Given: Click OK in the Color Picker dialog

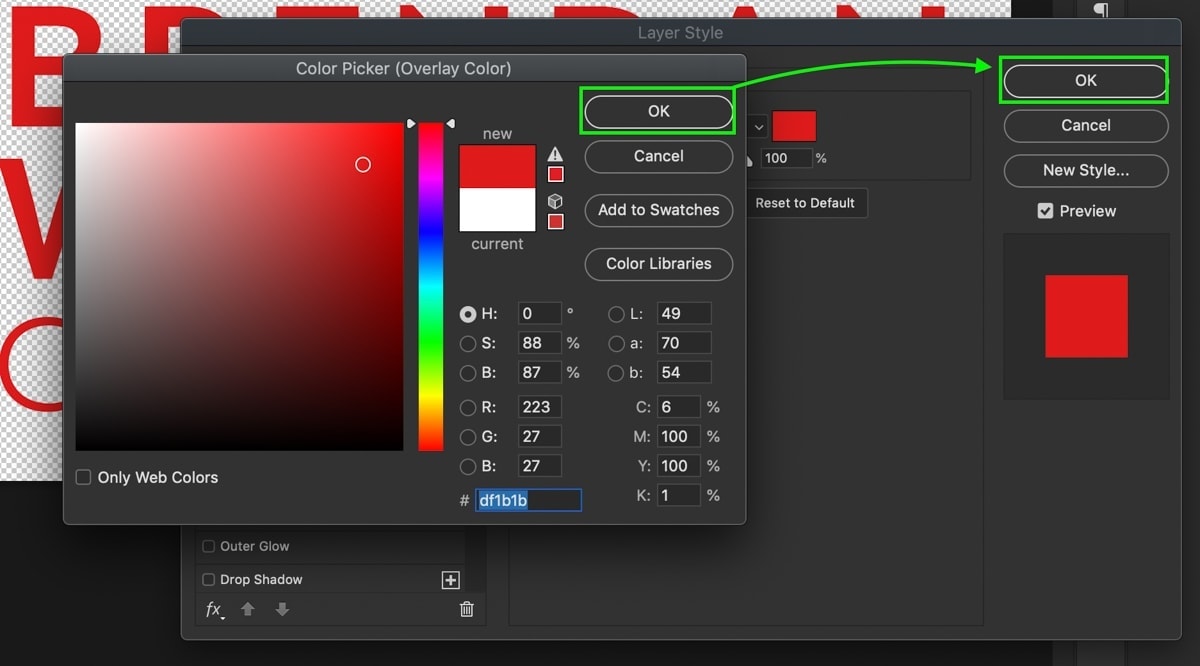Looking at the screenshot, I should pos(659,111).
